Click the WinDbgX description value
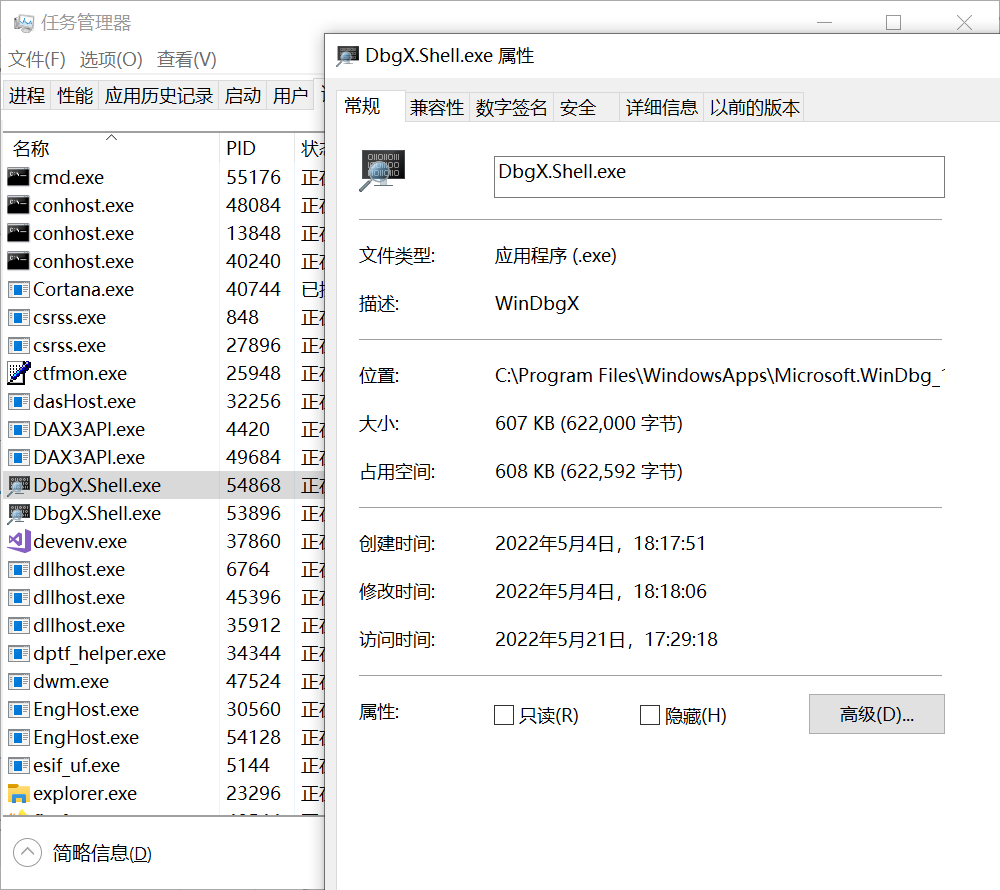The height and width of the screenshot is (890, 1000). (x=537, y=303)
